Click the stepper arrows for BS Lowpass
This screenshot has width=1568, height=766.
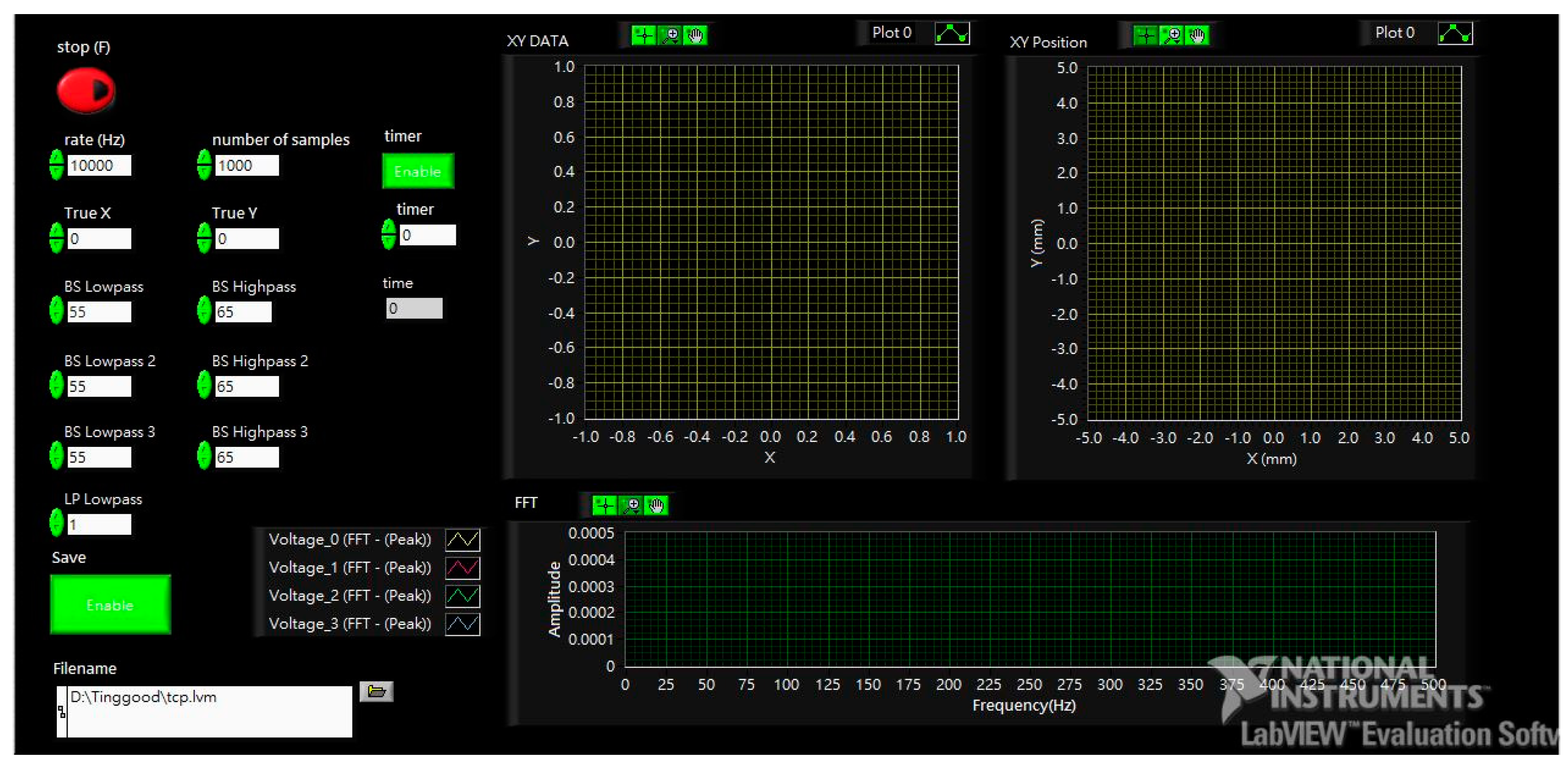click(x=56, y=310)
